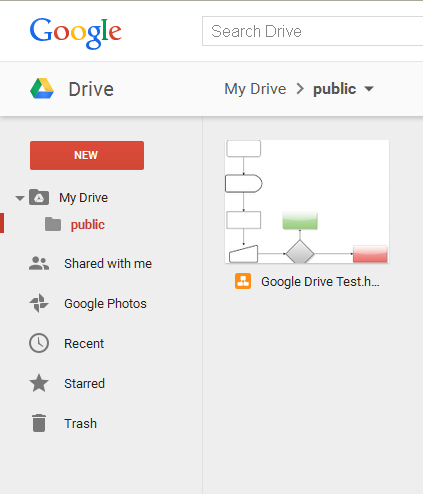423x494 pixels.
Task: Go to My Drive in the breadcrumb
Action: pos(255,89)
